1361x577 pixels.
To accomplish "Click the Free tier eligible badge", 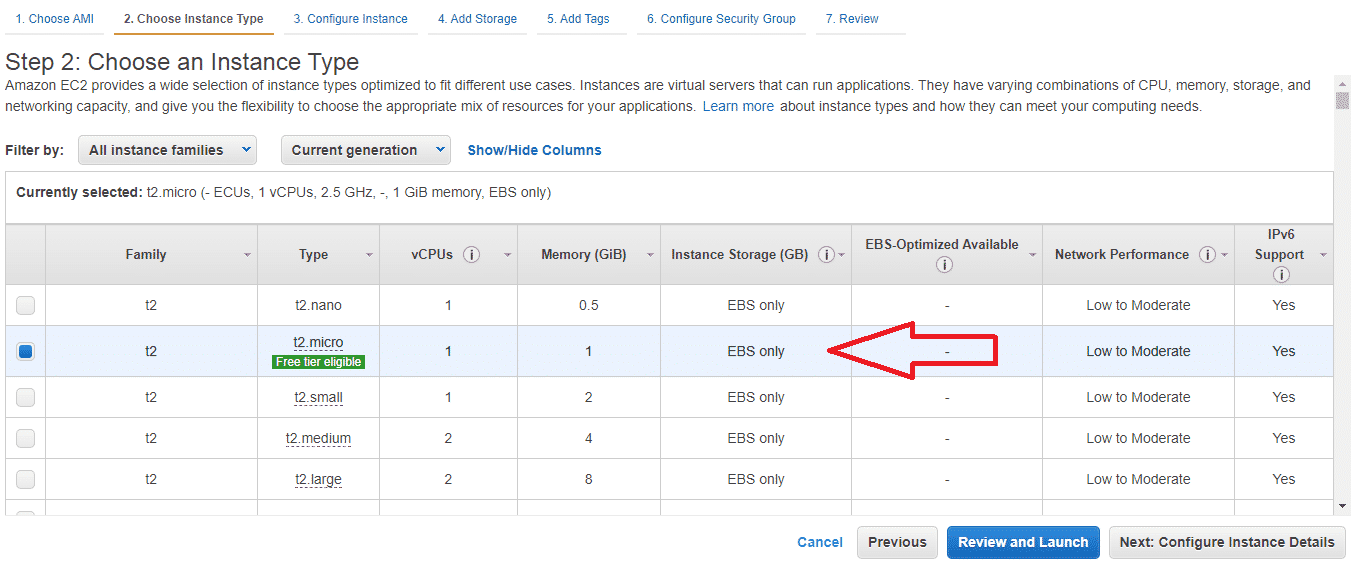I will pyautogui.click(x=318, y=362).
